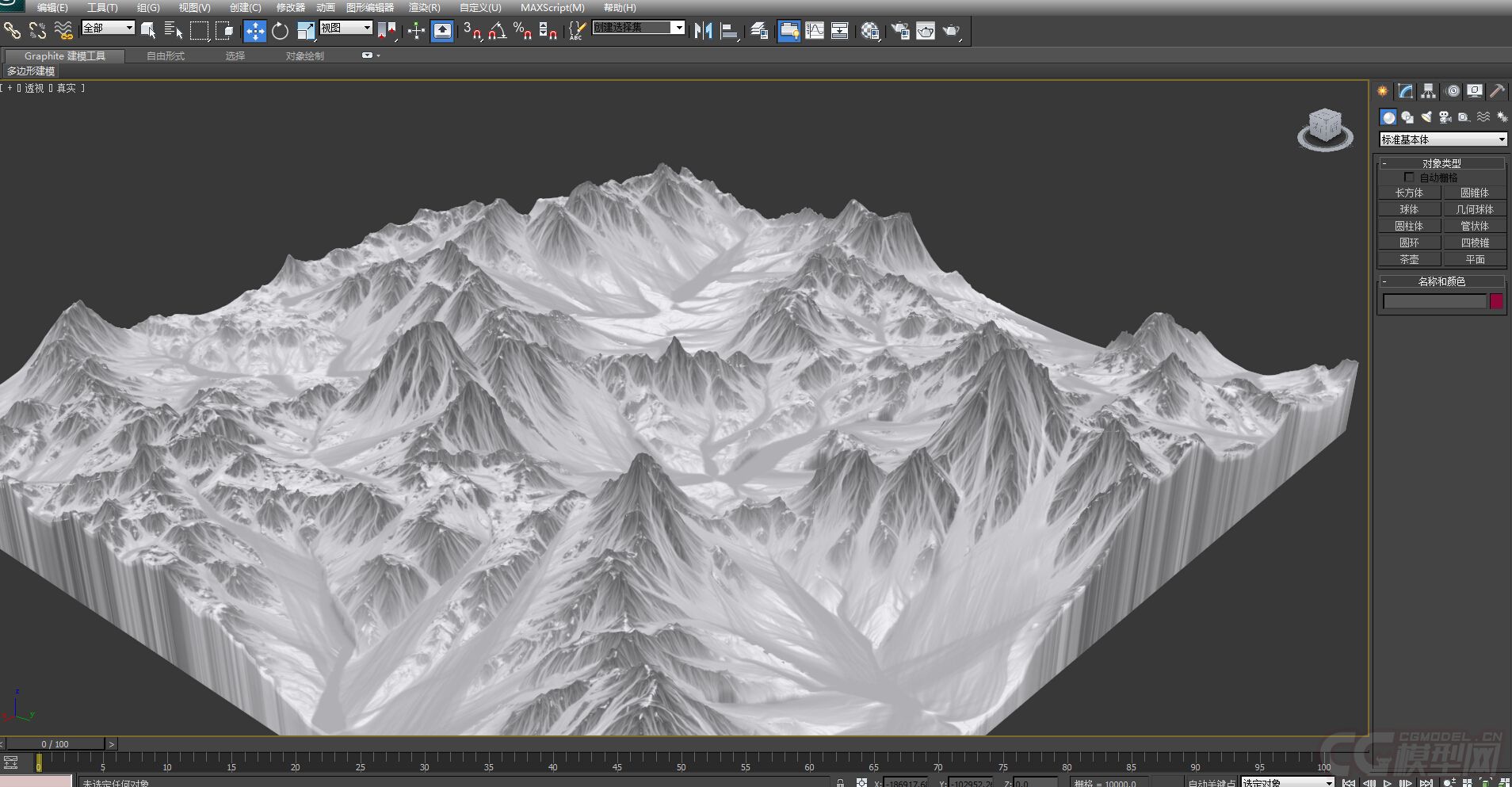This screenshot has height=787, width=1512.
Task: Open the Render Setup dialog
Action: tap(900, 30)
